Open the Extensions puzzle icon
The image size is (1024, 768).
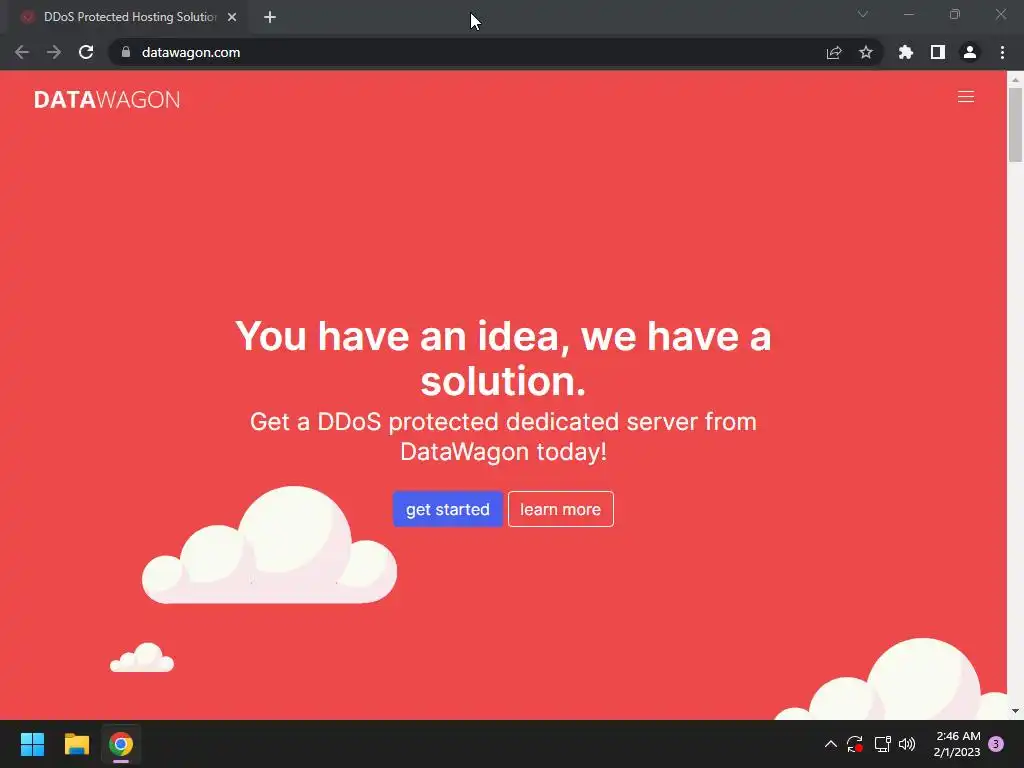906,52
